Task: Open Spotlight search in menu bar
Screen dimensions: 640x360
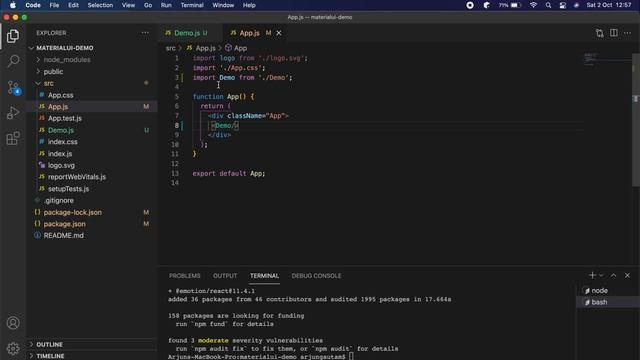Action: 548,5
